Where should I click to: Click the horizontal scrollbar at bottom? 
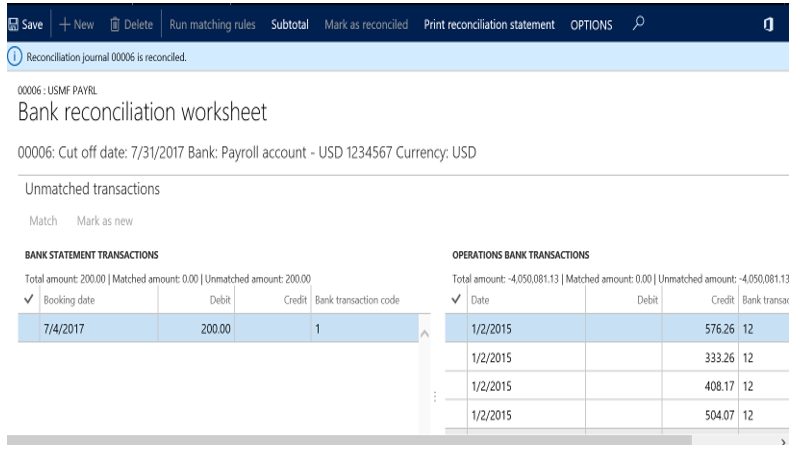tap(350, 439)
